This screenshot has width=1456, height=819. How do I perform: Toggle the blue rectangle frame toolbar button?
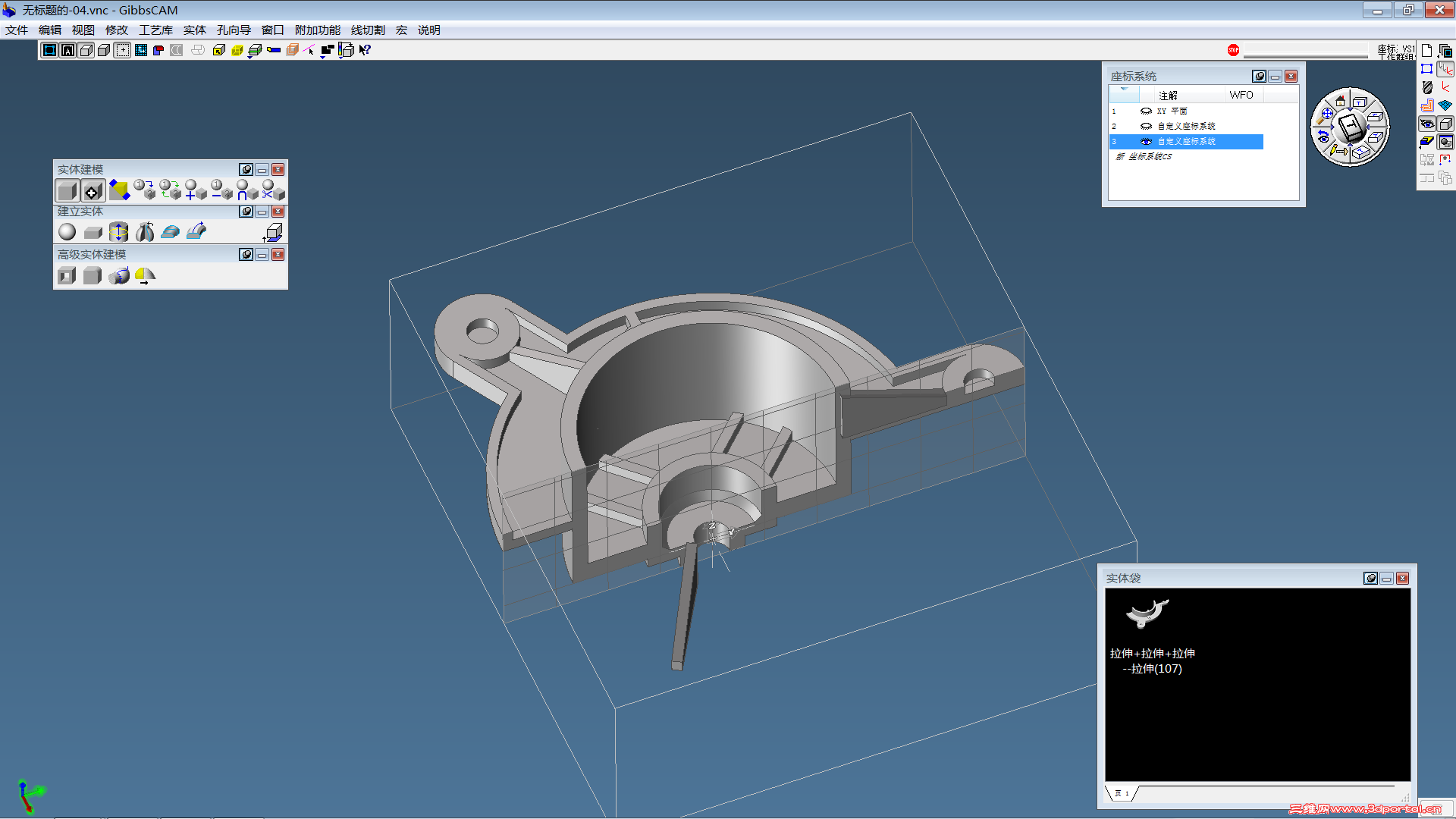pyautogui.click(x=49, y=50)
